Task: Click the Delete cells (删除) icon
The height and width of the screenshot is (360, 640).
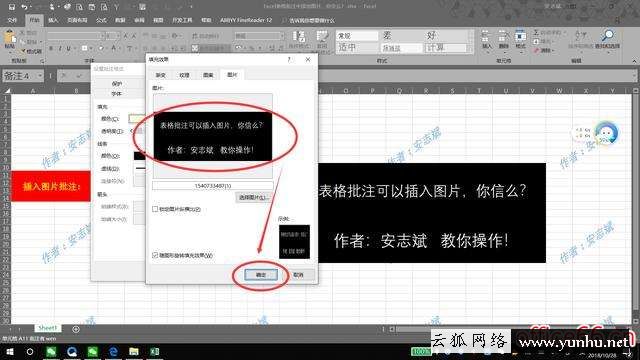Action: [x=504, y=36]
